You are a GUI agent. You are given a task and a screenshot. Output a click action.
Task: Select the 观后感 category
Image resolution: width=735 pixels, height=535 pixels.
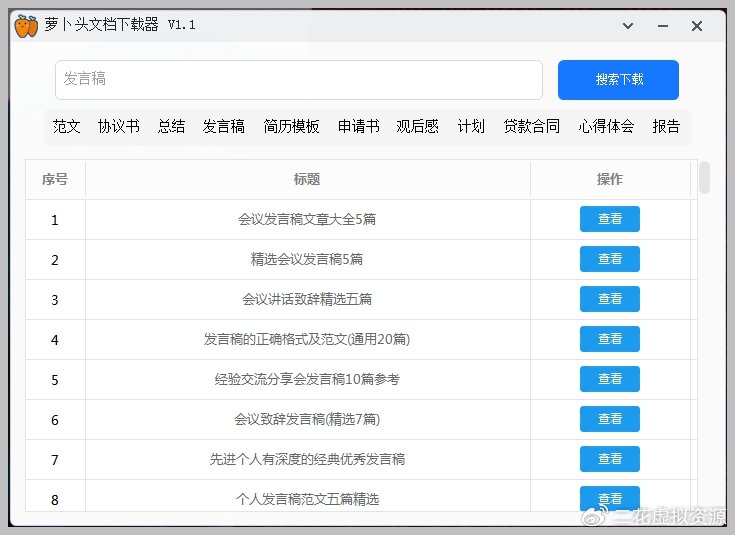[417, 126]
